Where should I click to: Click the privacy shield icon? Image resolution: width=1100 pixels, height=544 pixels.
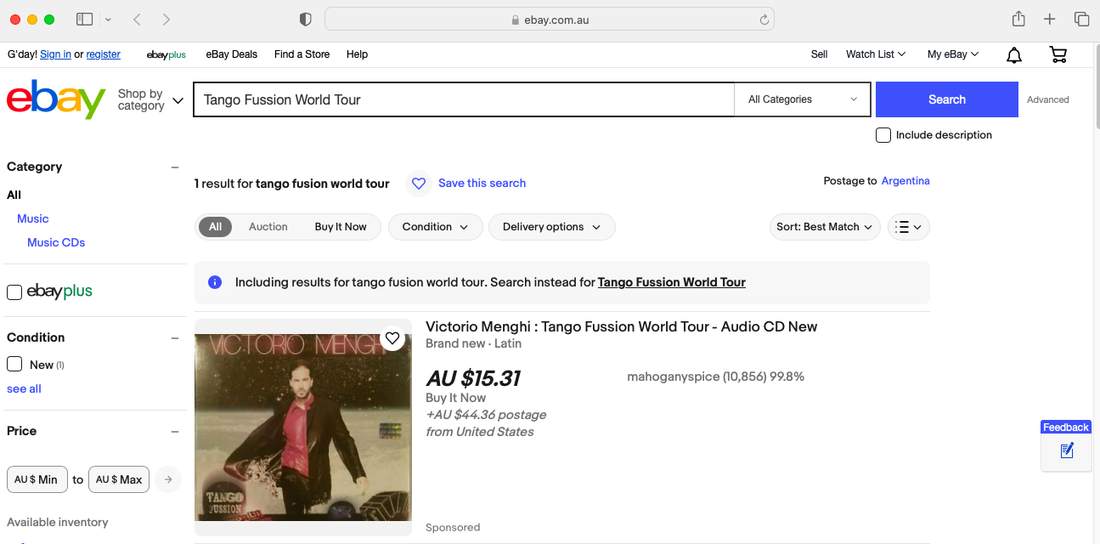tap(305, 20)
